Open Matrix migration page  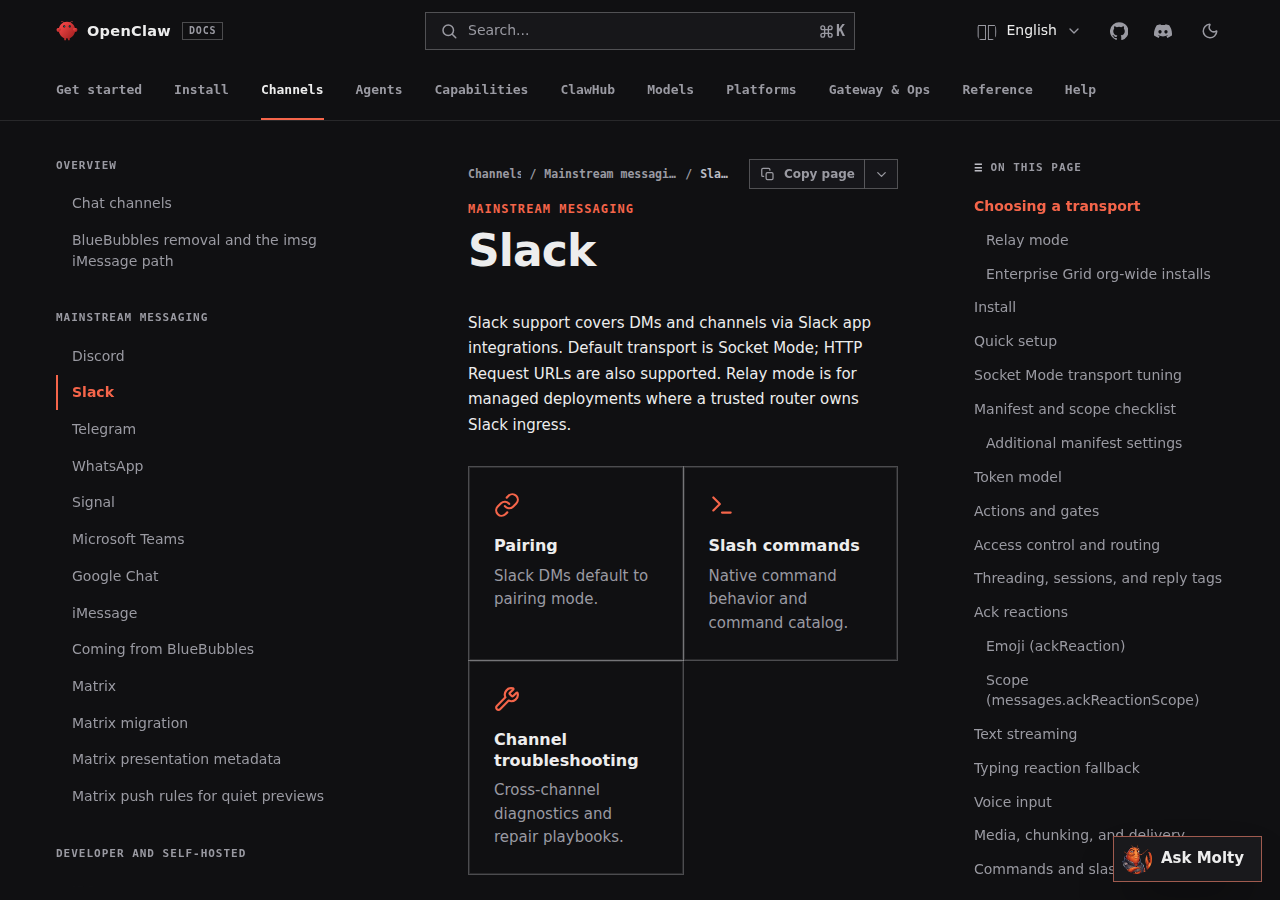[x=130, y=723]
